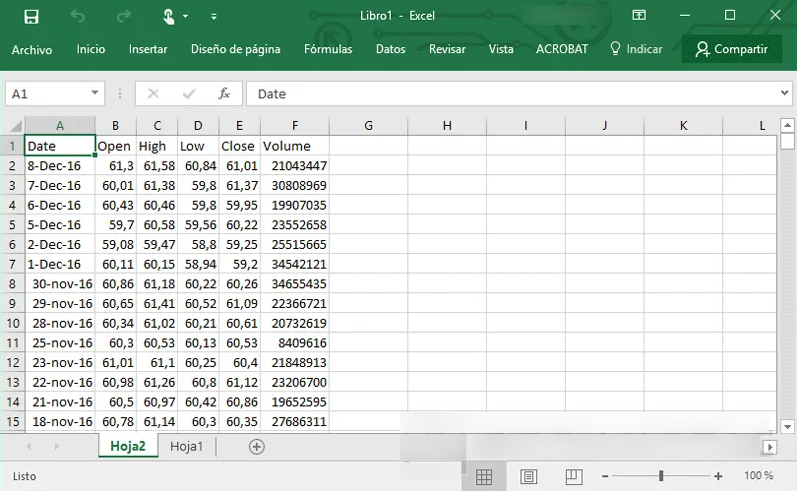Click the Redo arrow icon
The height and width of the screenshot is (491, 797).
(x=124, y=16)
